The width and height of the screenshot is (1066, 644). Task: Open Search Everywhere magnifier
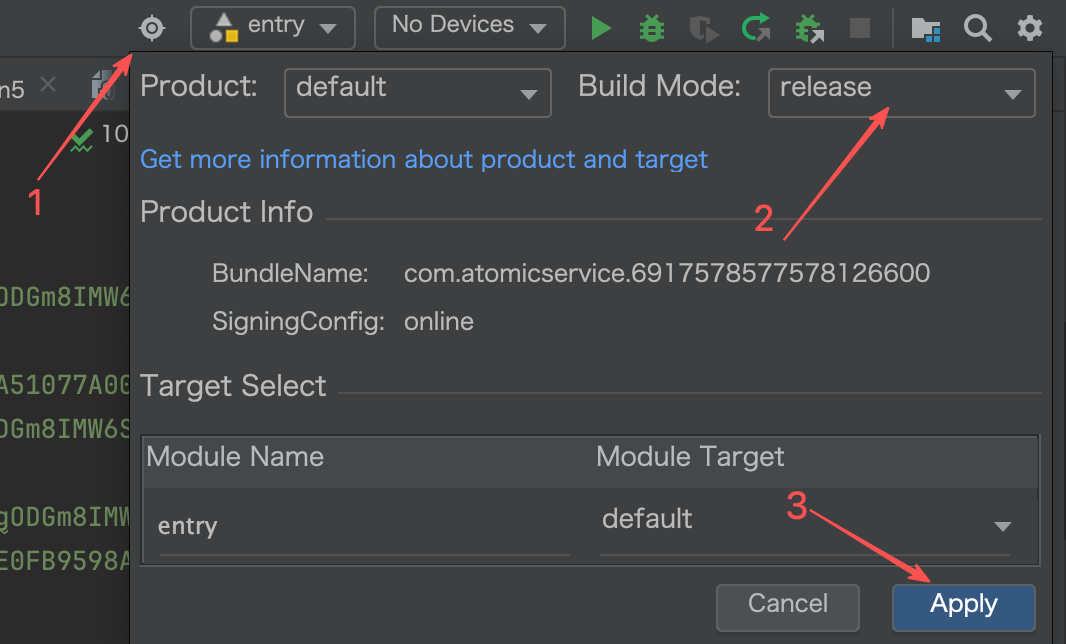click(977, 28)
